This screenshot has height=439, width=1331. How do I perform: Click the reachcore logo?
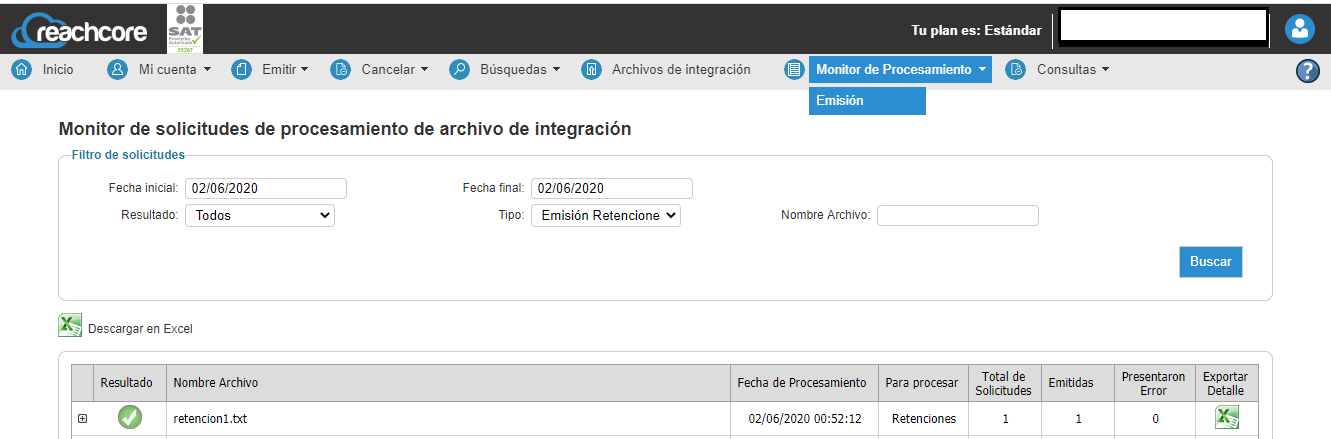pos(80,31)
